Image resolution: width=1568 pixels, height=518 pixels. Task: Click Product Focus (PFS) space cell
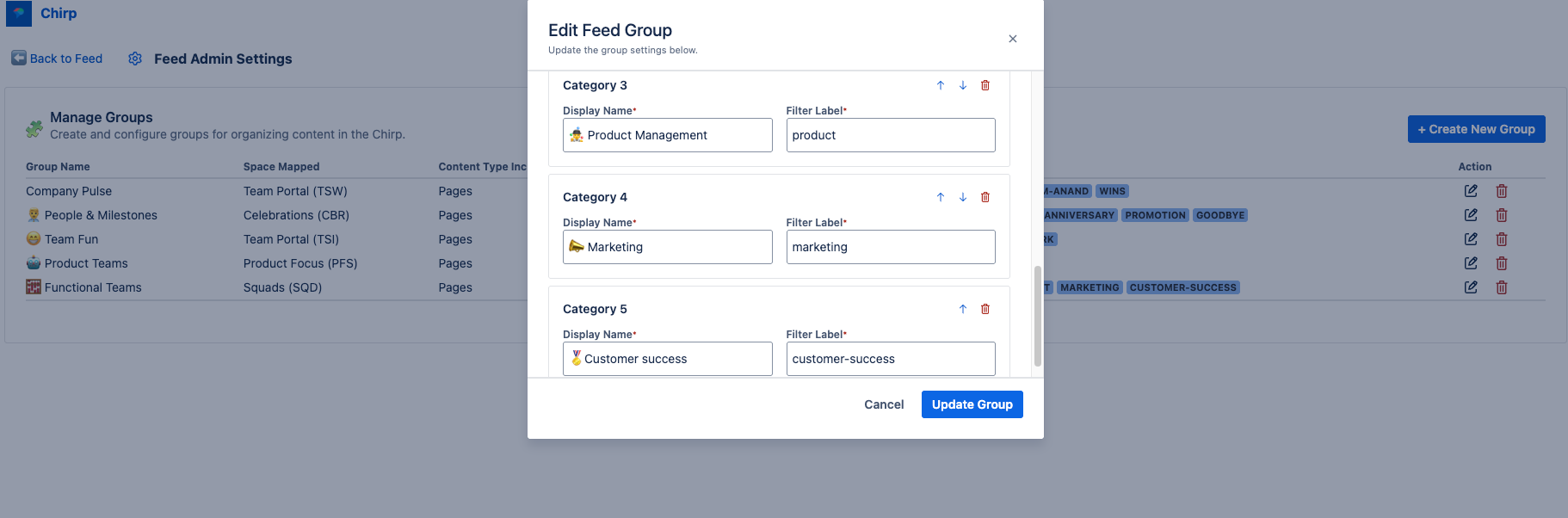300,263
